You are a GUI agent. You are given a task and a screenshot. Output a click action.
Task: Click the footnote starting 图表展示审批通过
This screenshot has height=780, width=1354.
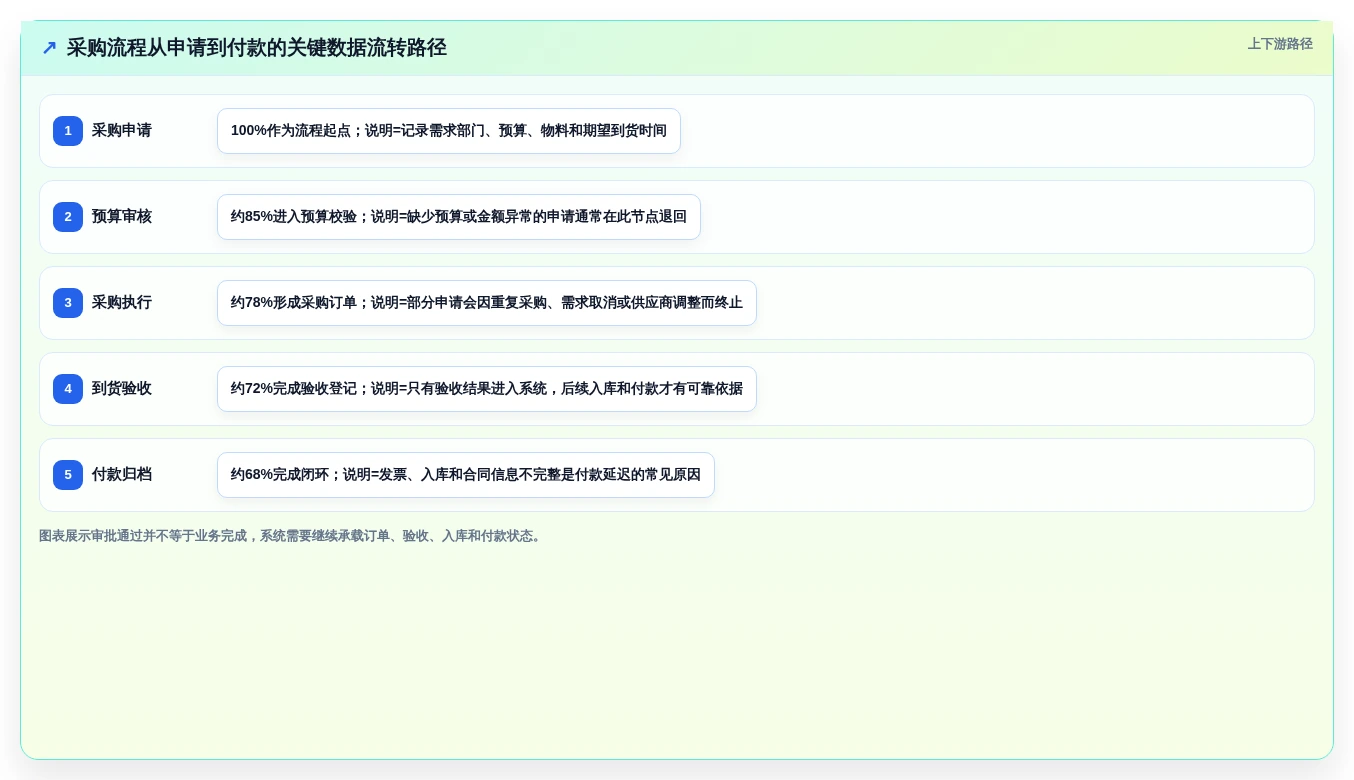tap(292, 536)
